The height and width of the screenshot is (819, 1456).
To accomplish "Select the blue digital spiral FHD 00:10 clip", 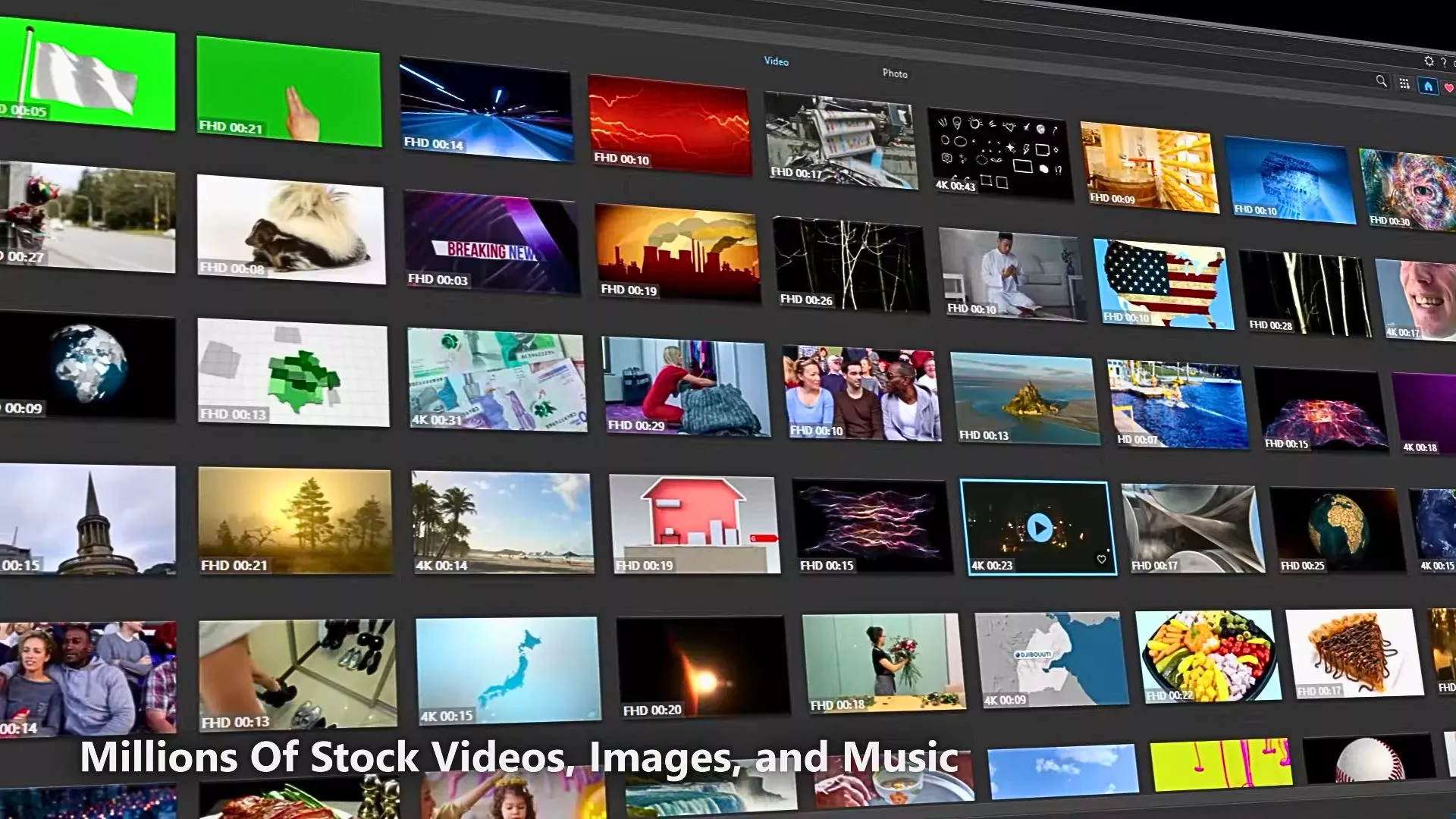I will pos(1289,180).
